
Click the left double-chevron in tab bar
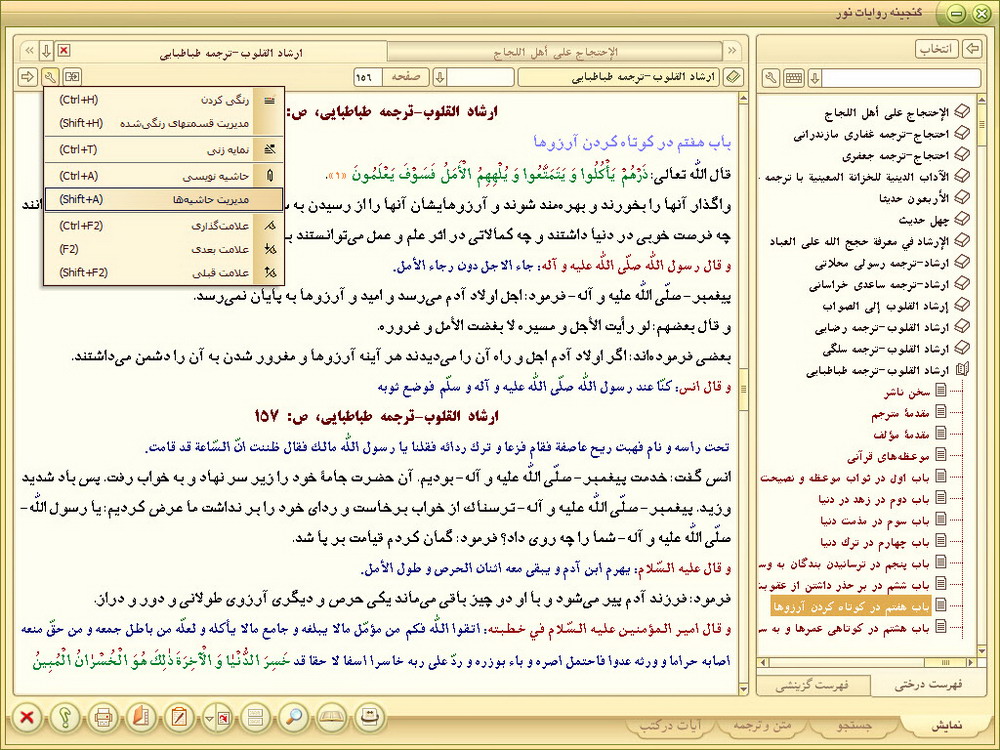(29, 50)
